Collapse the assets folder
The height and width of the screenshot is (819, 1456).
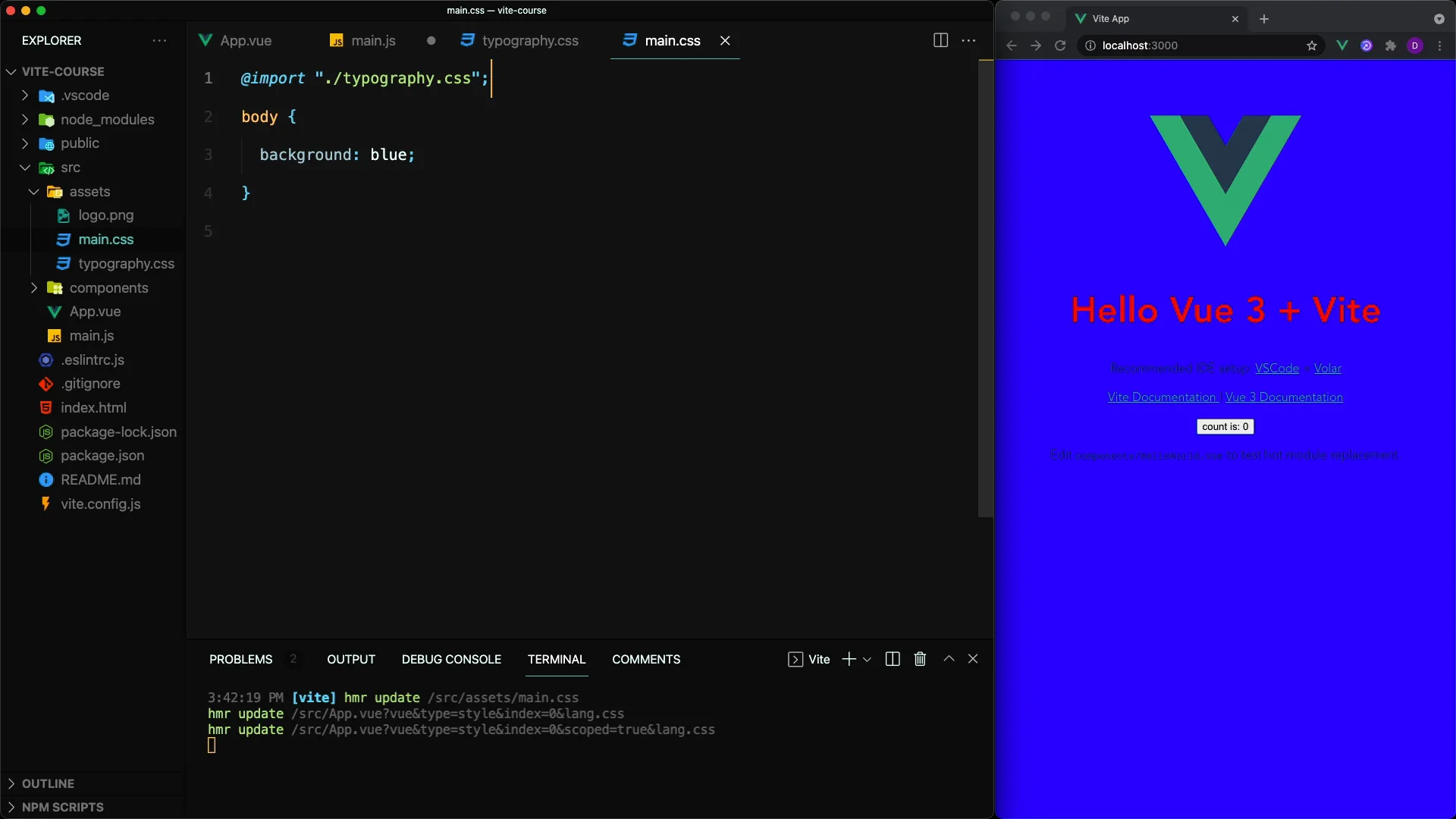click(x=89, y=192)
